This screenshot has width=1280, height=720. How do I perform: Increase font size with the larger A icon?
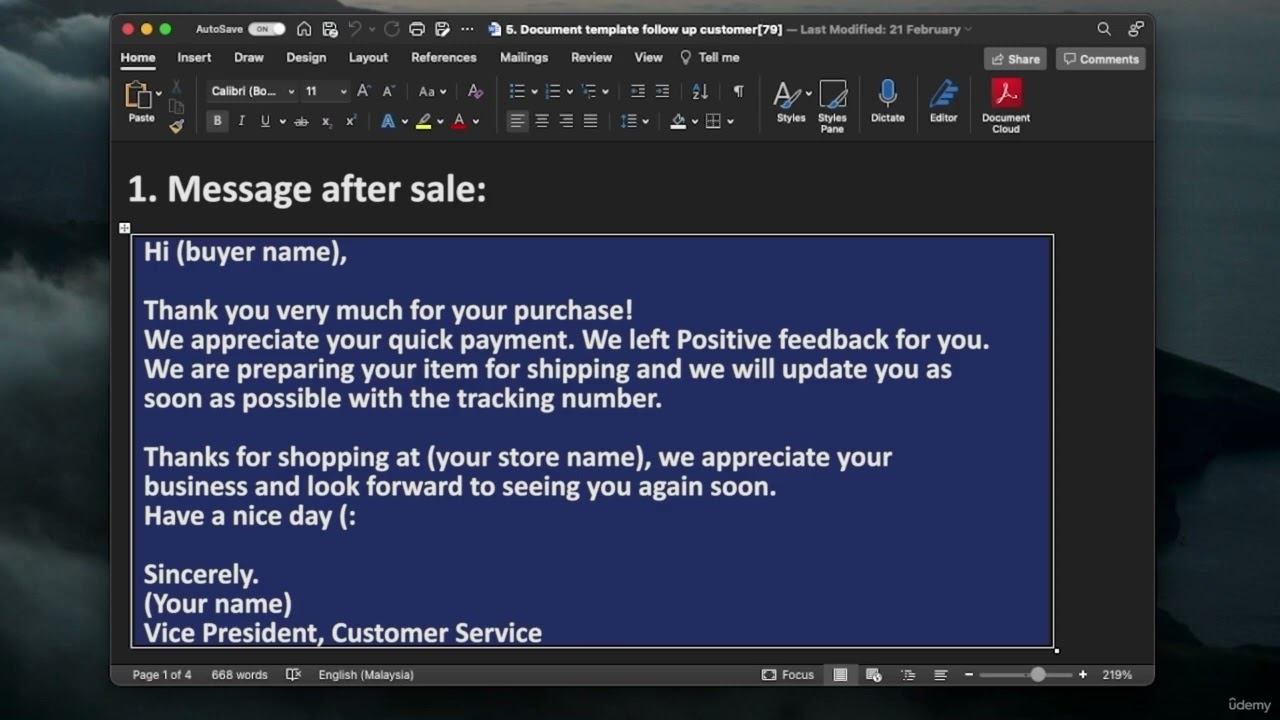pyautogui.click(x=364, y=91)
